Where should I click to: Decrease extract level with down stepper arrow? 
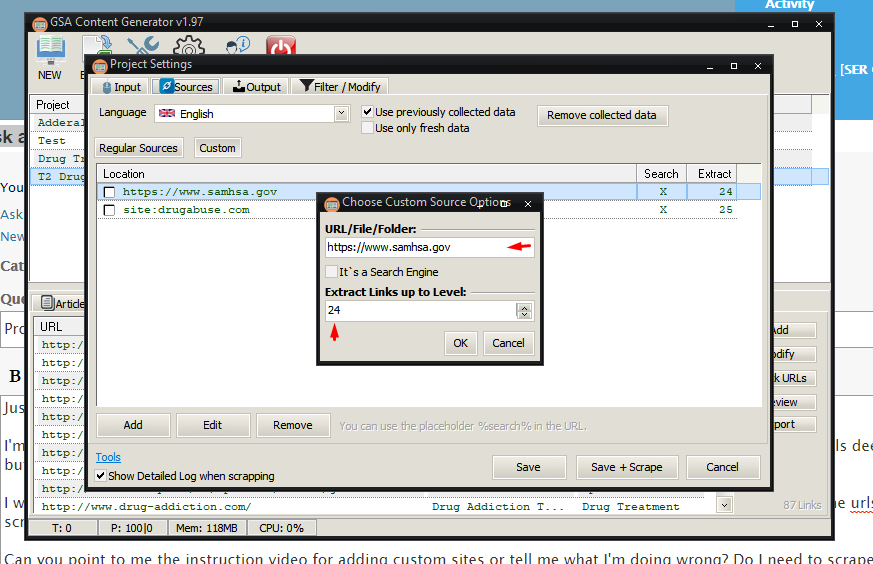tap(524, 315)
